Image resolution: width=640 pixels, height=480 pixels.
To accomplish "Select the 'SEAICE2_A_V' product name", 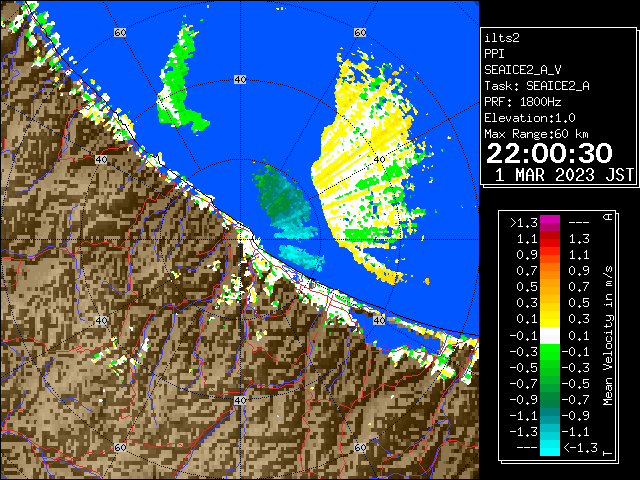I will (x=522, y=70).
